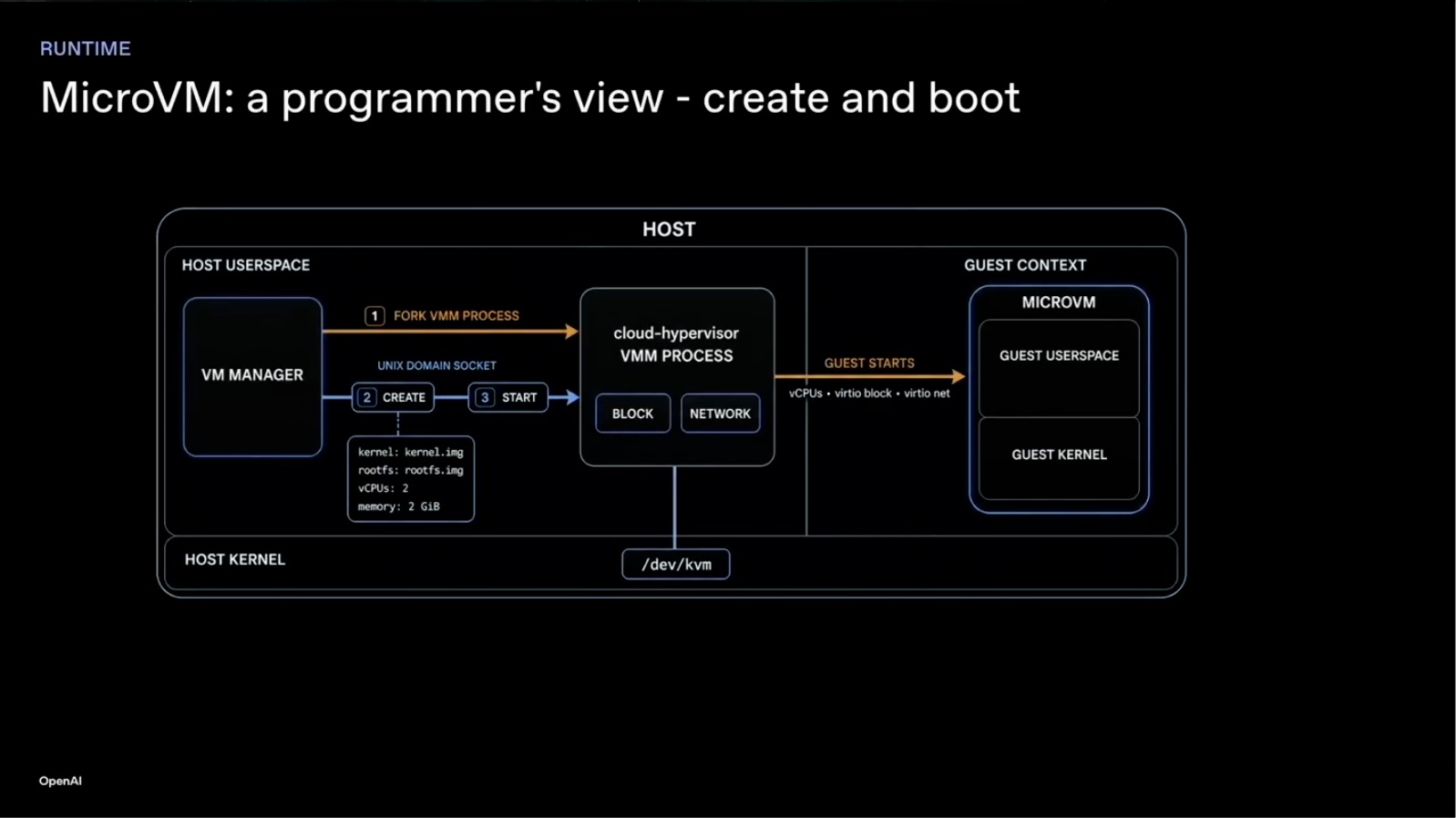1456x818 pixels.
Task: Click the FORK VMM PROCESS label
Action: (x=456, y=315)
